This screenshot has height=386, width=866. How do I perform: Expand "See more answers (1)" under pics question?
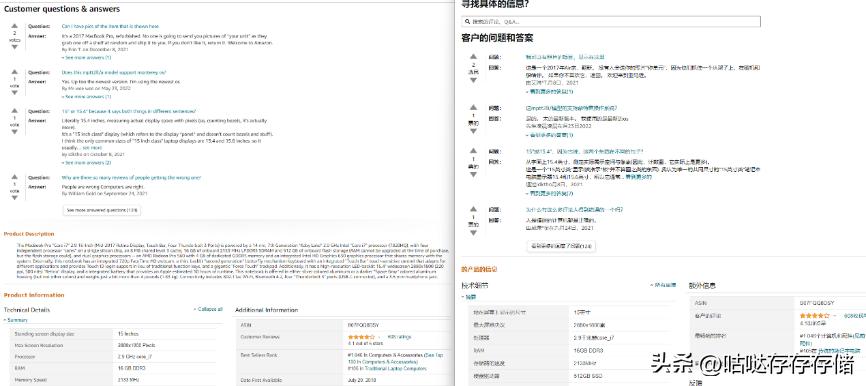tap(87, 57)
